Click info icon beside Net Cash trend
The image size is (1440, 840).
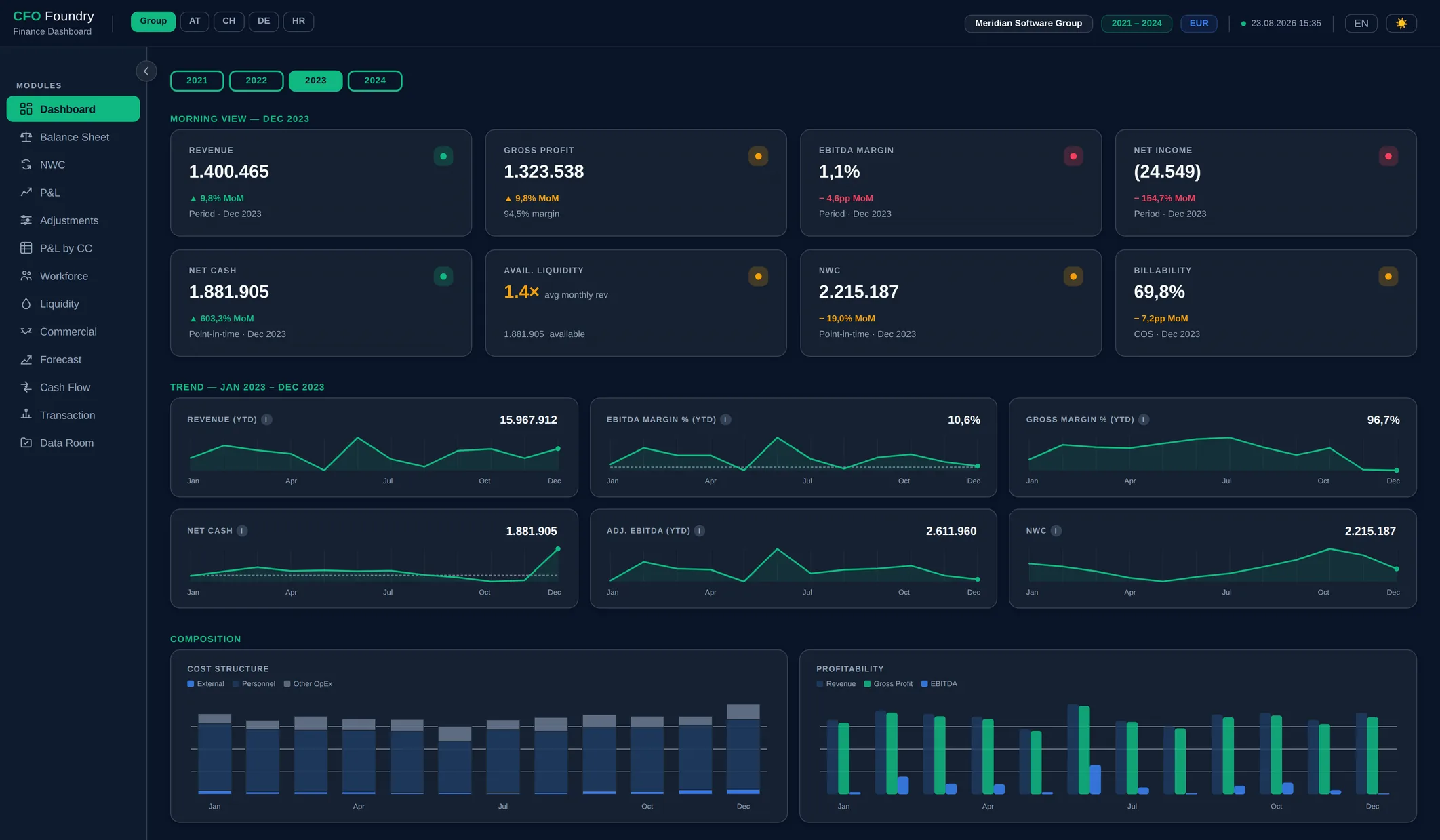click(242, 531)
